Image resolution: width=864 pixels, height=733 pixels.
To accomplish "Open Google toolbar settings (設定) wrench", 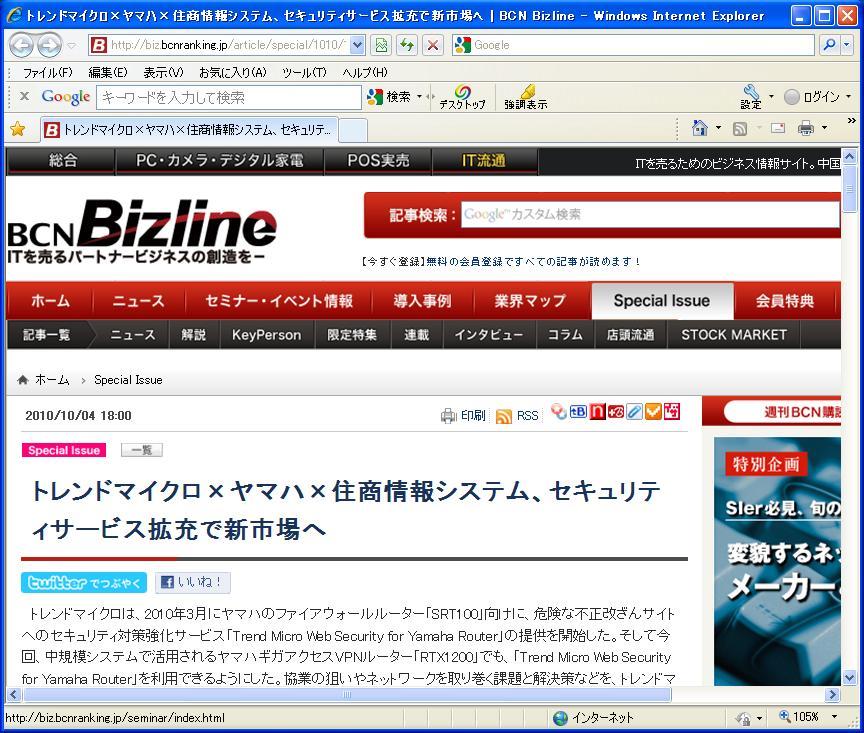I will (750, 97).
